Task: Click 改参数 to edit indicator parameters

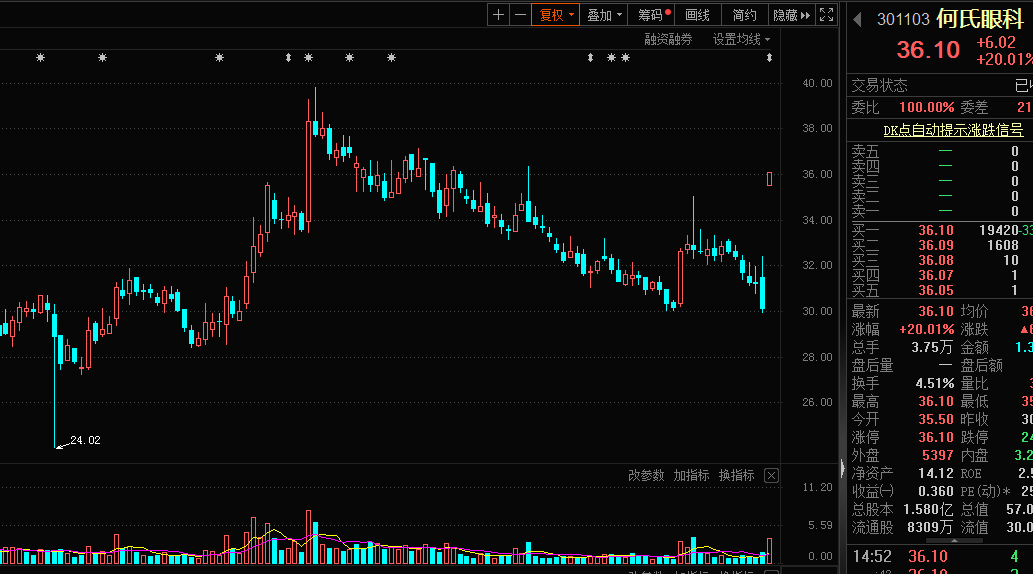Action: click(x=646, y=475)
